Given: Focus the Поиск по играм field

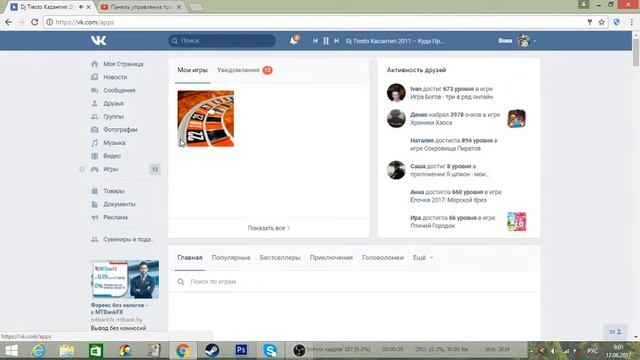Looking at the screenshot, I should [354, 282].
